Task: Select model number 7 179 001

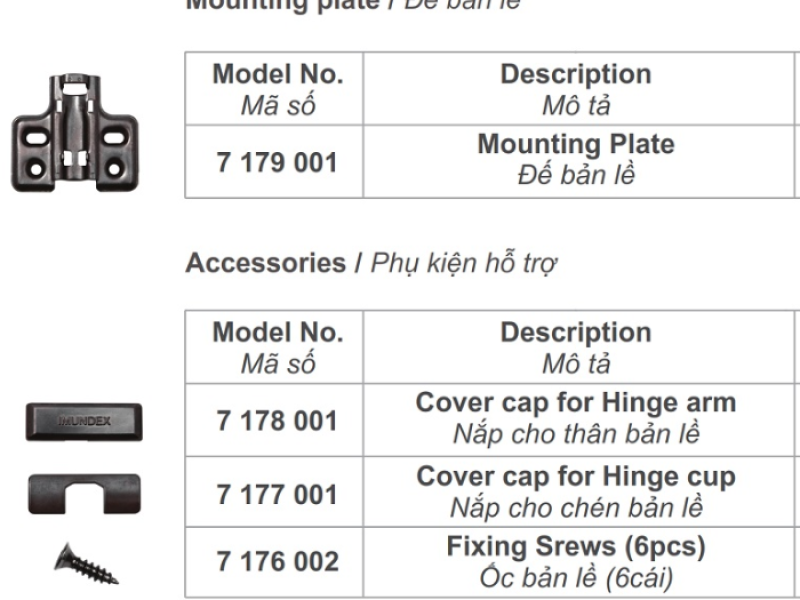Action: coord(277,162)
